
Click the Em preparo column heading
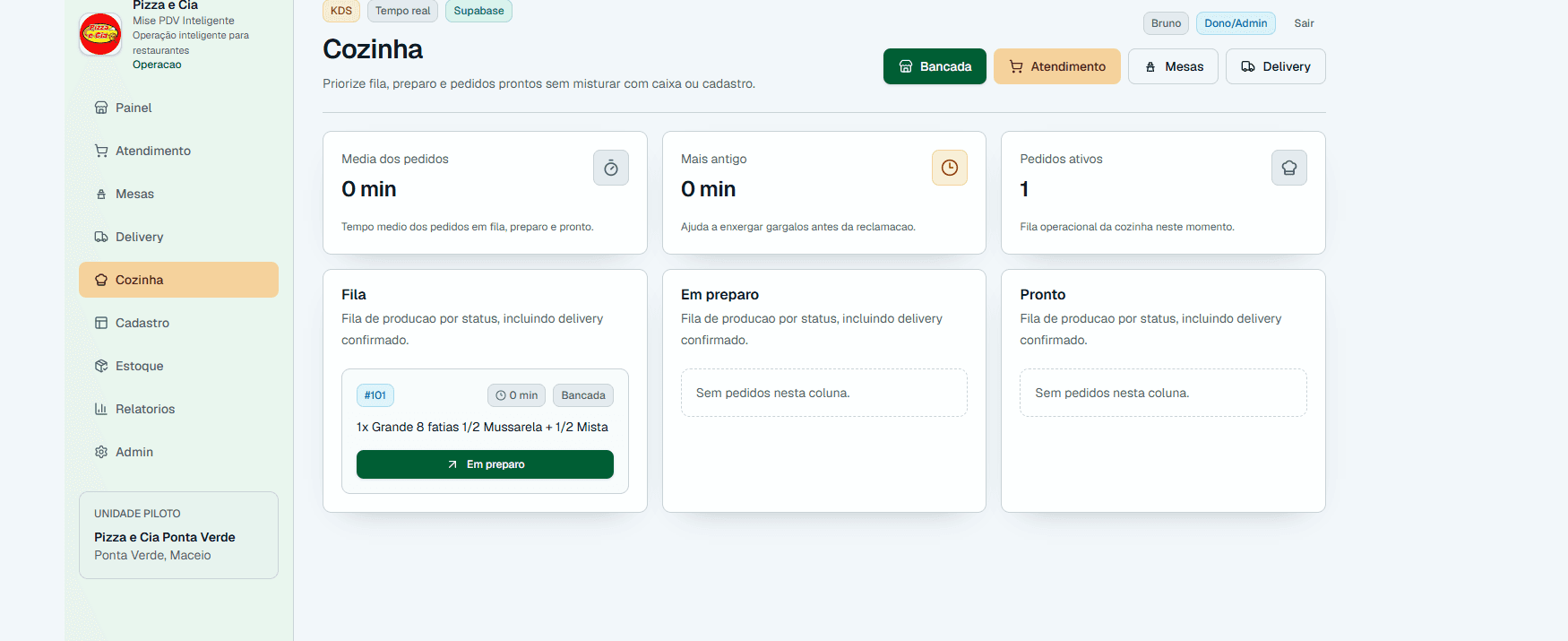tap(719, 294)
